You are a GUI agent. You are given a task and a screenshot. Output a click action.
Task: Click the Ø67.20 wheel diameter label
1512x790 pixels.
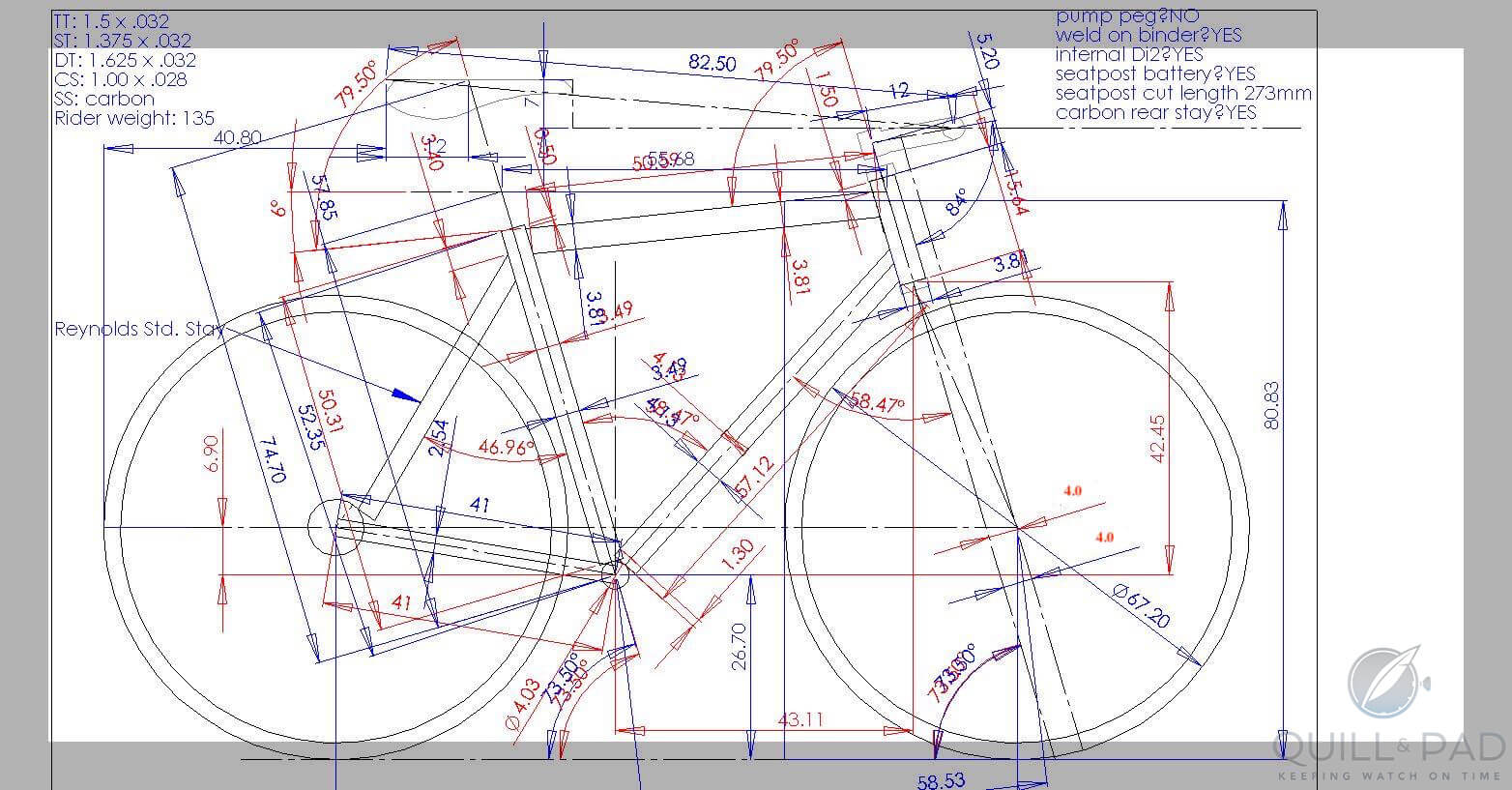click(x=1141, y=605)
